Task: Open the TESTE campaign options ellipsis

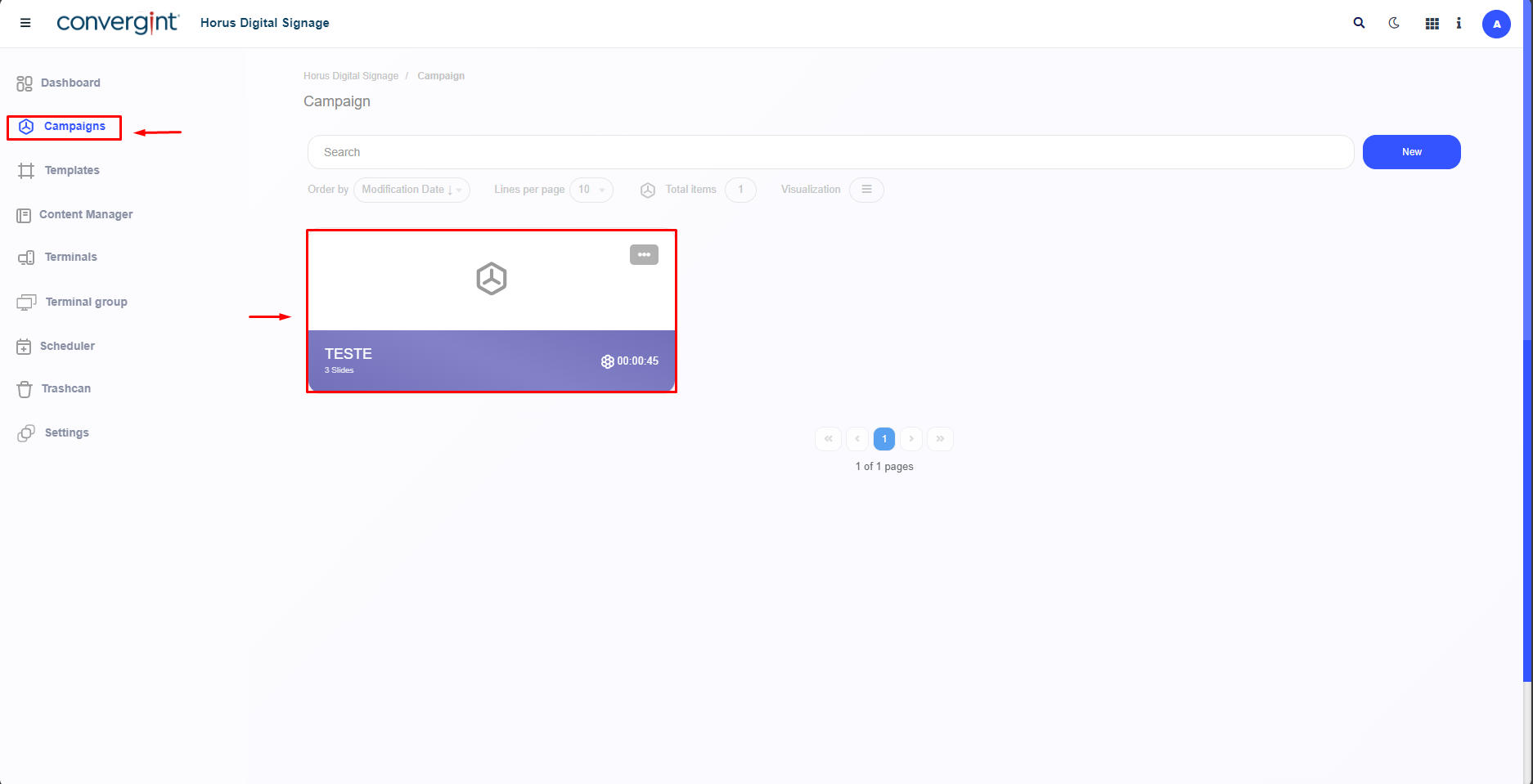Action: tap(644, 255)
